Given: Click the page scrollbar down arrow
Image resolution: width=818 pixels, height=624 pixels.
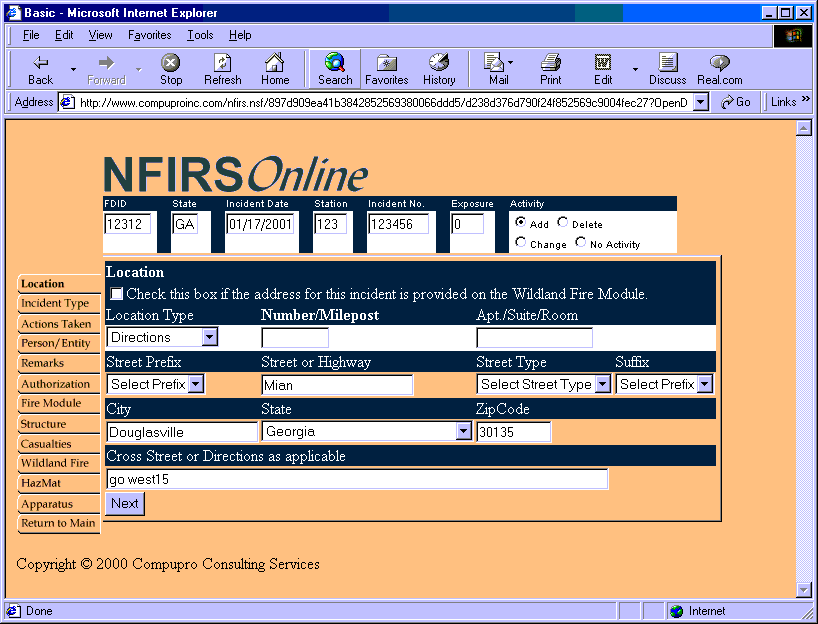Looking at the screenshot, I should point(803,590).
